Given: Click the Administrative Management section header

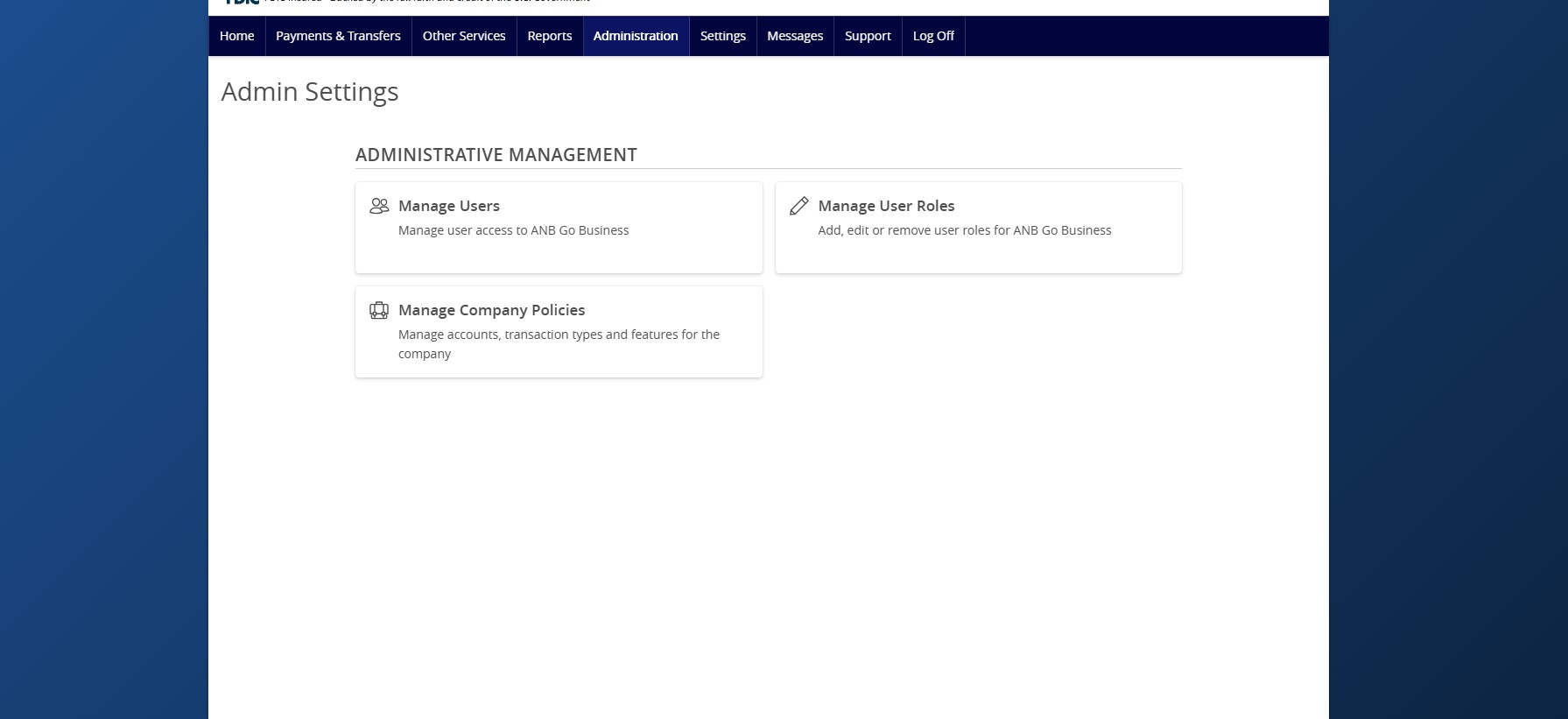Looking at the screenshot, I should [x=496, y=155].
